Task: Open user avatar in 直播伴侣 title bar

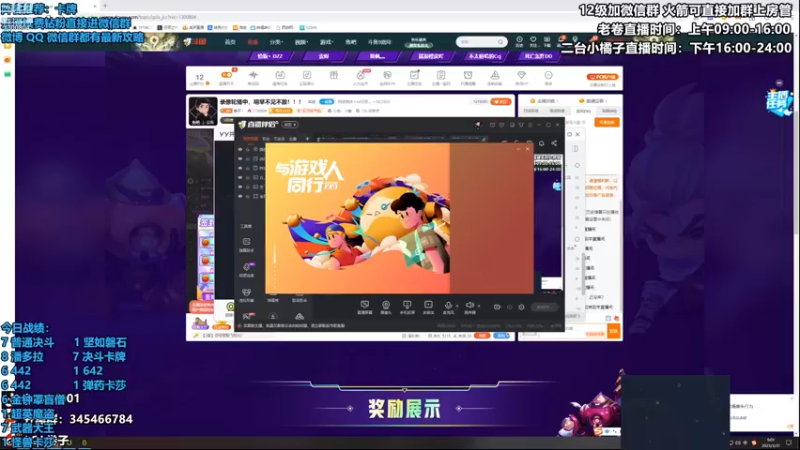Action: click(x=478, y=124)
